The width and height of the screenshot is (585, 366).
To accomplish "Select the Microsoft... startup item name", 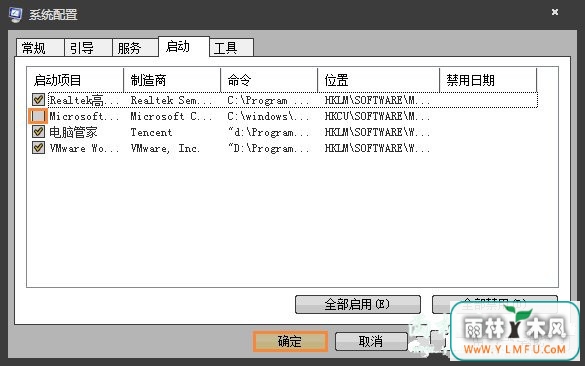I will coord(84,116).
